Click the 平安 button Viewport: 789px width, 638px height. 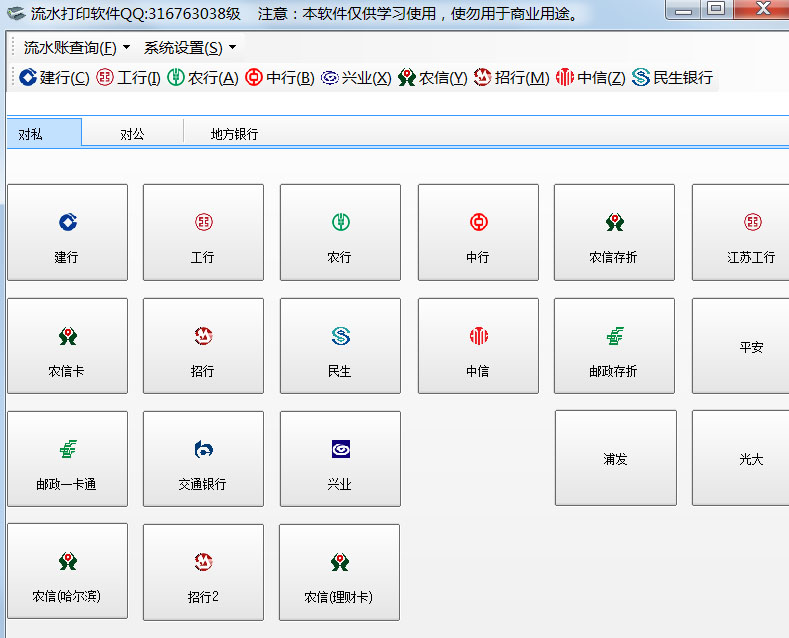click(x=741, y=346)
